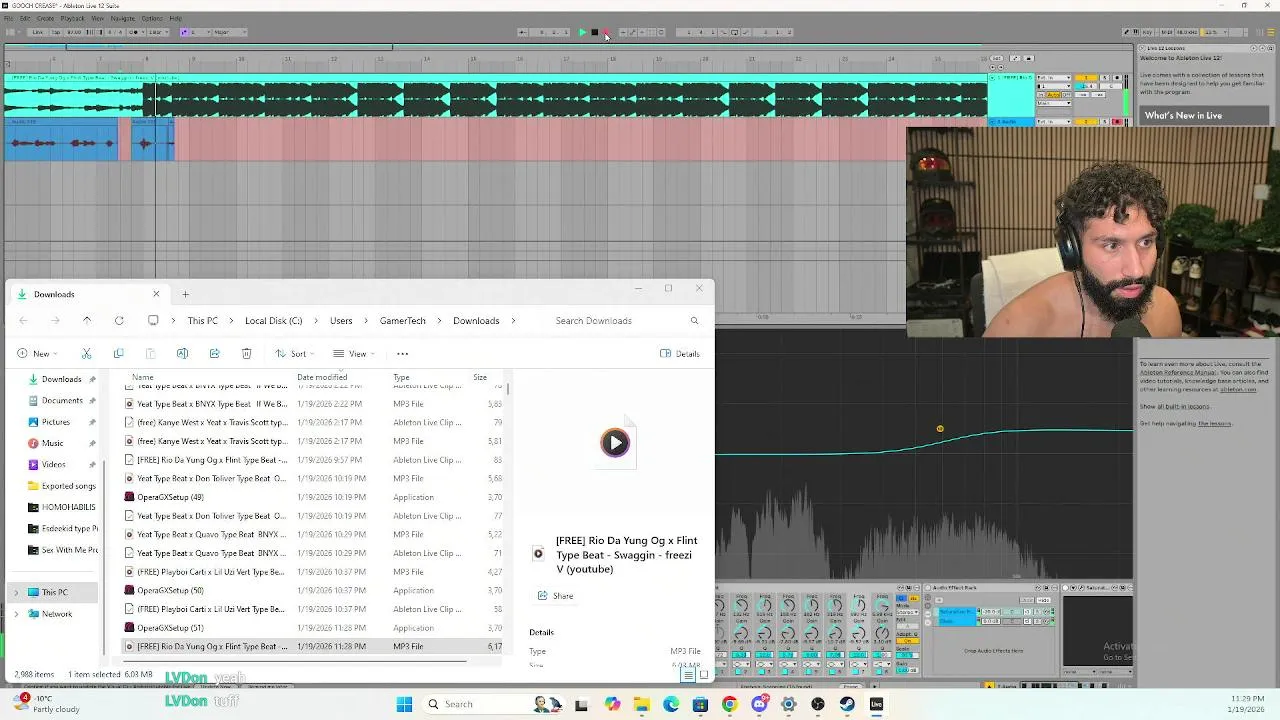The image size is (1280, 720).
Task: Expand the Network tree node
Action: [15, 614]
